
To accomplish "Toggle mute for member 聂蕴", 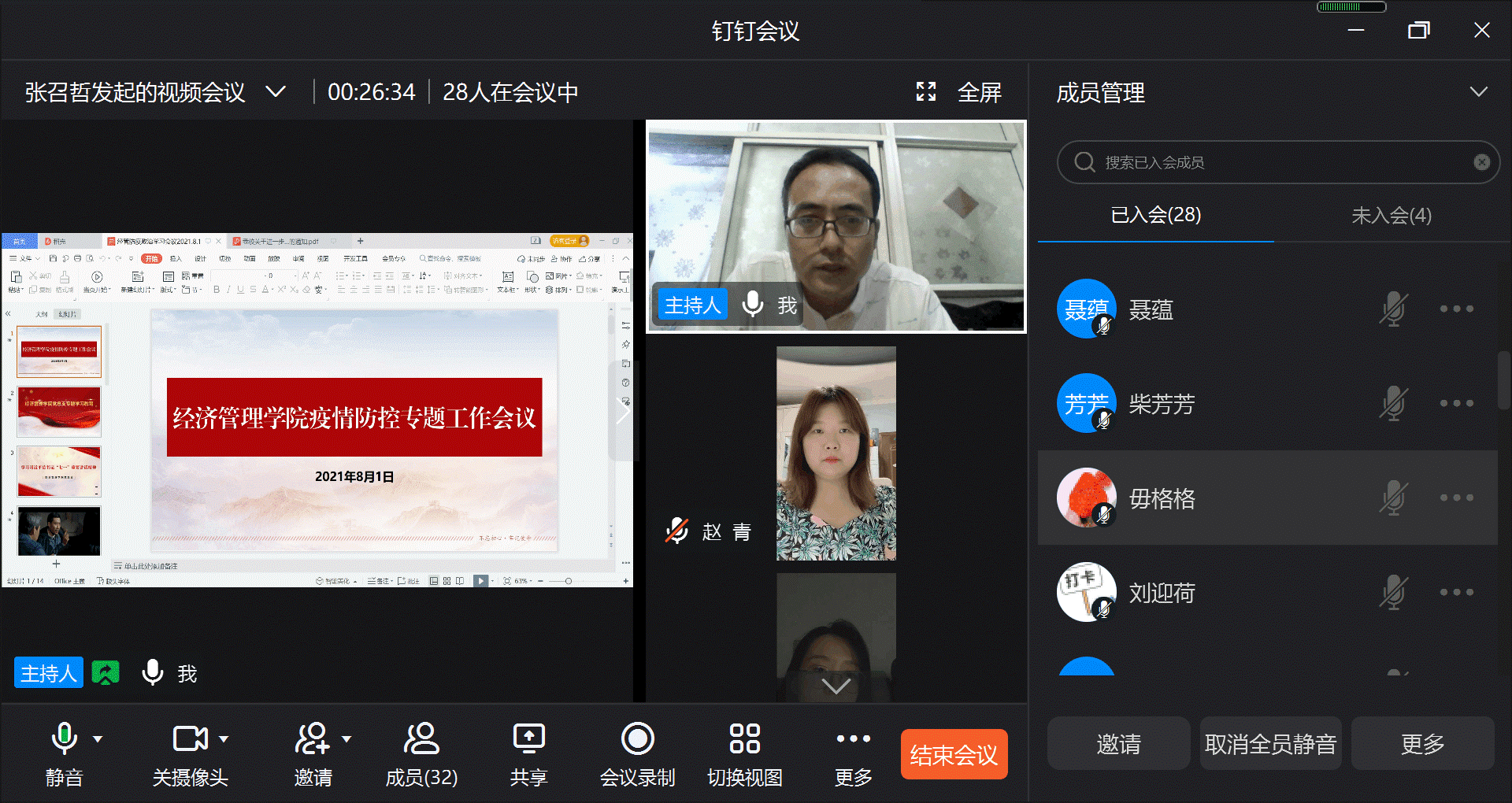I will point(1393,309).
